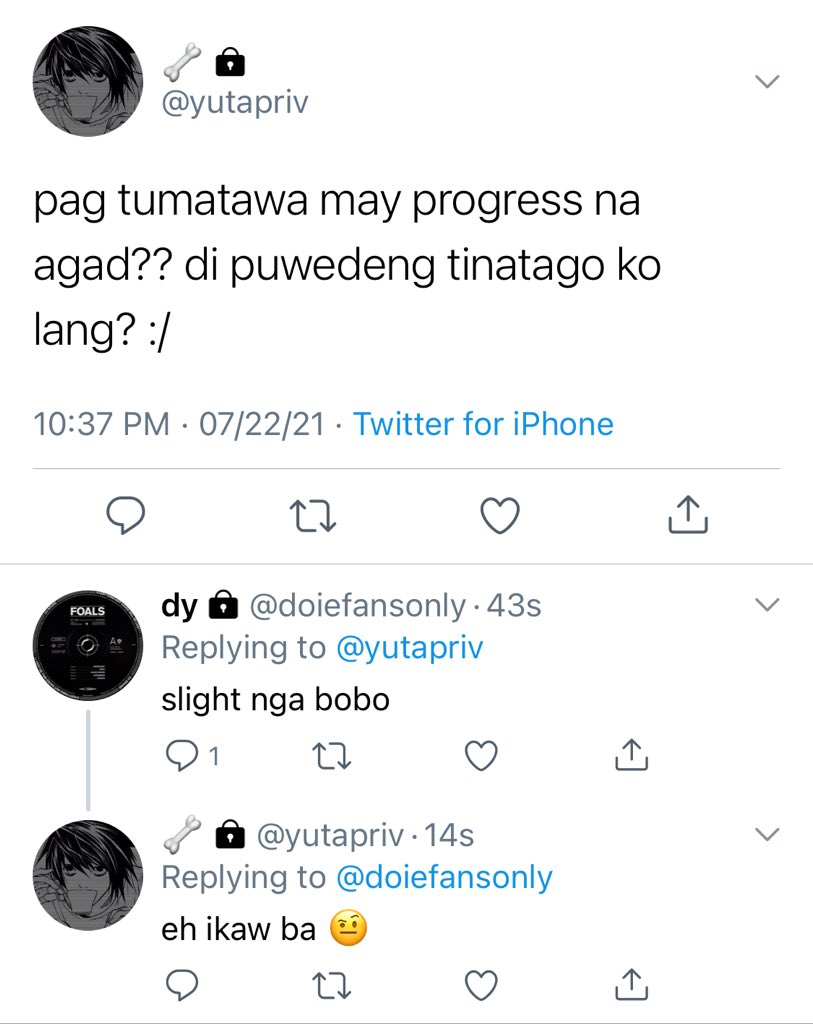This screenshot has width=813, height=1024.
Task: Expand options chevron on dy's reply
Action: 767,604
